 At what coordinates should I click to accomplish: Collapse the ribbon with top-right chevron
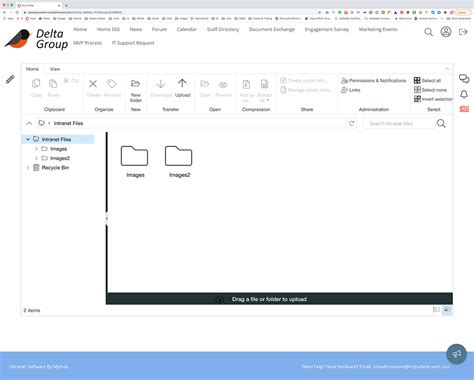pyautogui.click(x=447, y=69)
